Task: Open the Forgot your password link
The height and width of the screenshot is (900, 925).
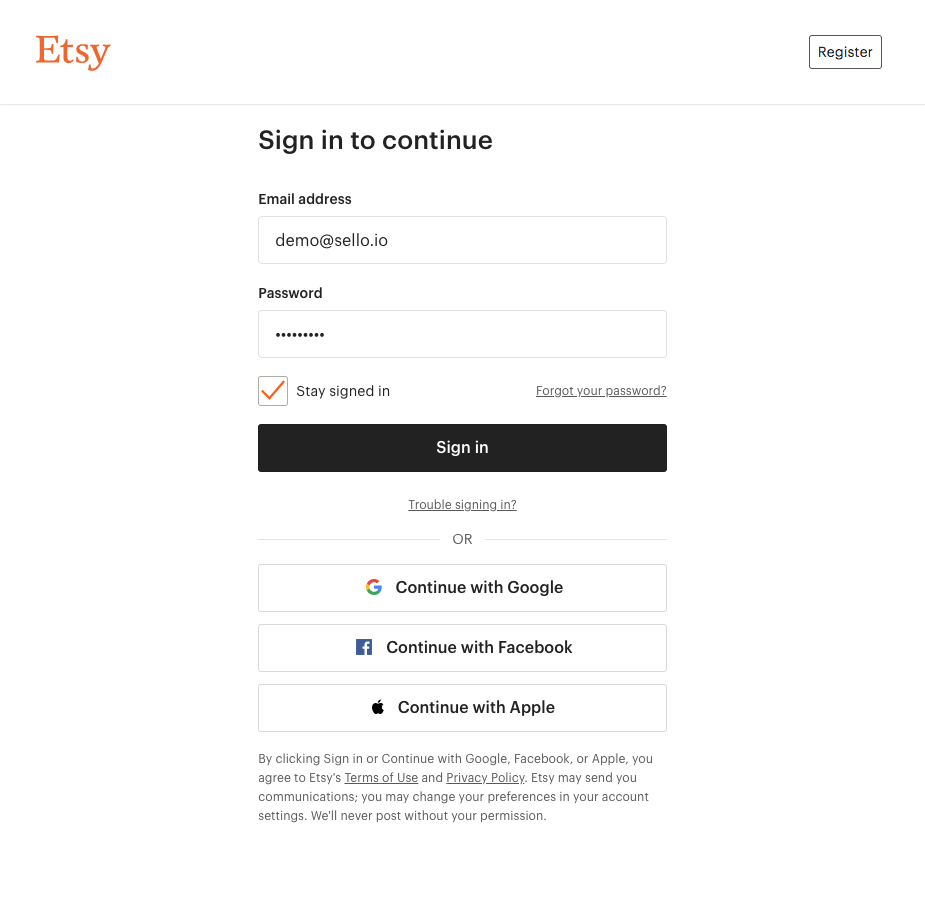Action: 601,390
